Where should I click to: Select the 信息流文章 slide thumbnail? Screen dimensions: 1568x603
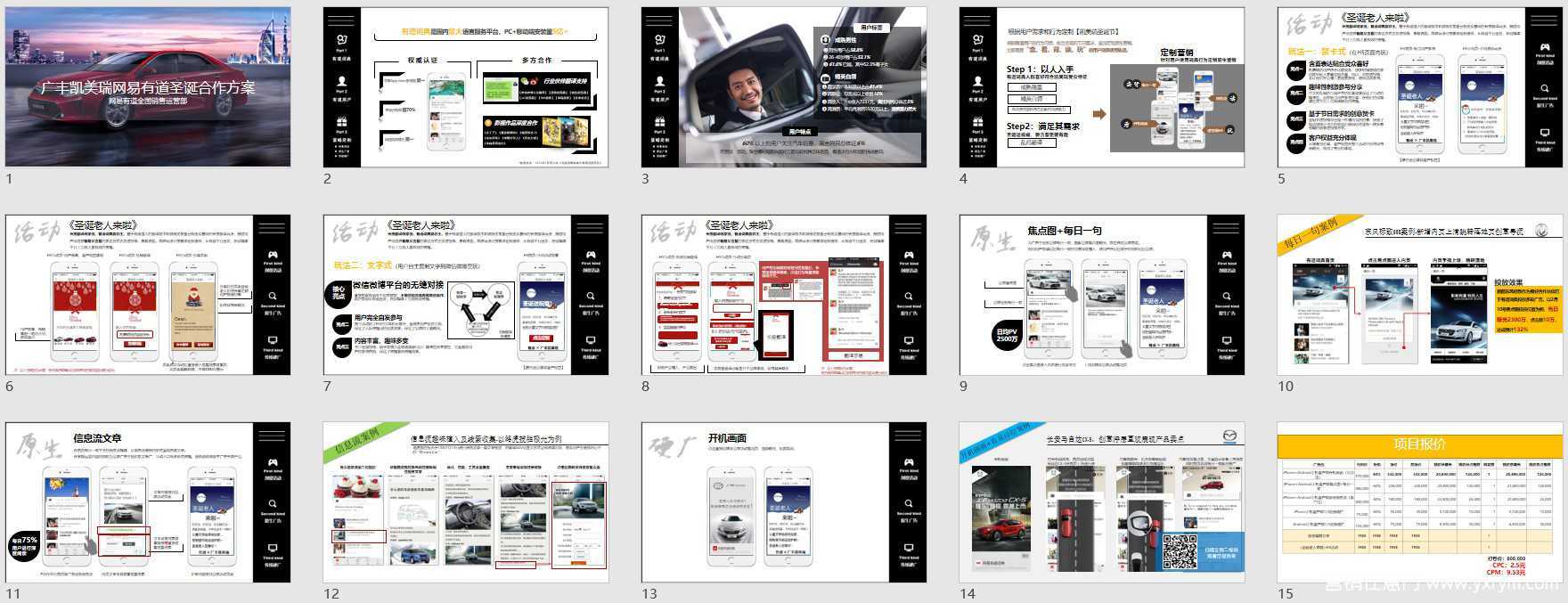148,502
